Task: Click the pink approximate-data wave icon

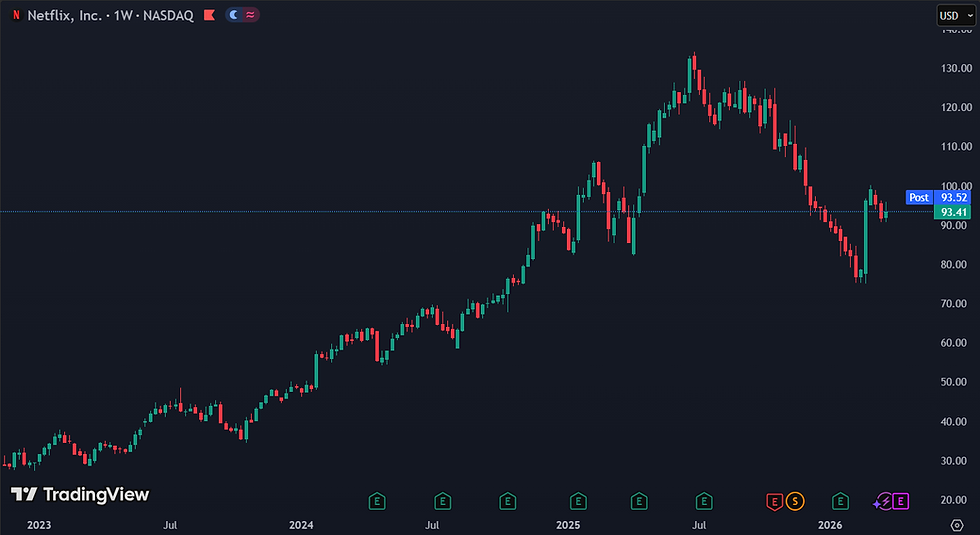Action: [251, 15]
